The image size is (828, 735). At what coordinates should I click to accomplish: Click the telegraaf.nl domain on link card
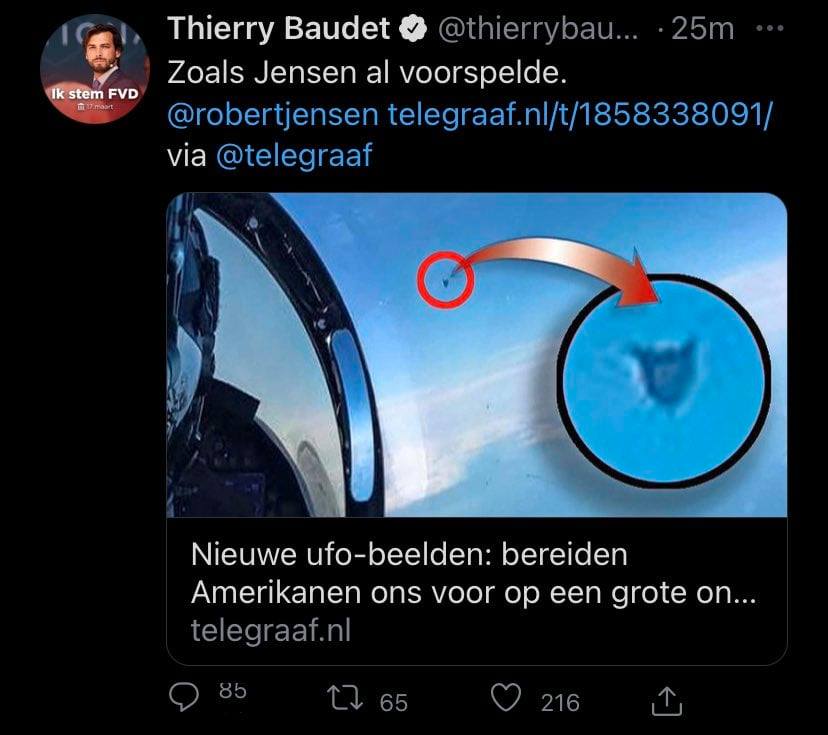click(x=271, y=630)
